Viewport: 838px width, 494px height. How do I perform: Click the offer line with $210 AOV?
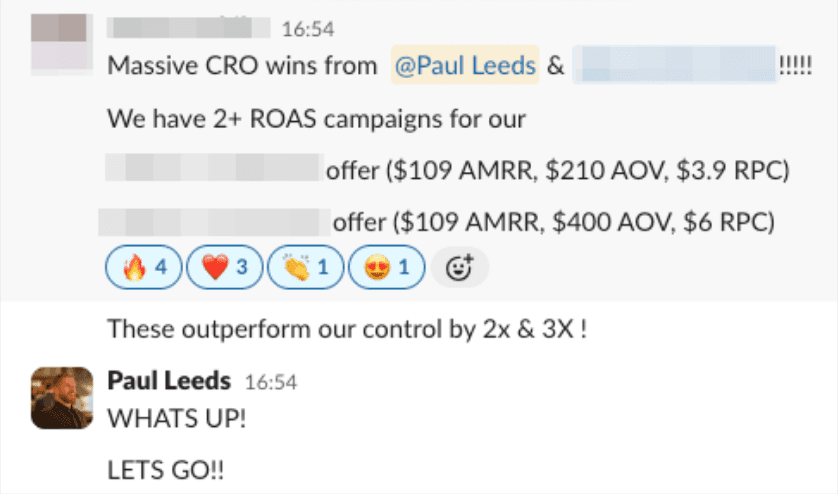558,171
